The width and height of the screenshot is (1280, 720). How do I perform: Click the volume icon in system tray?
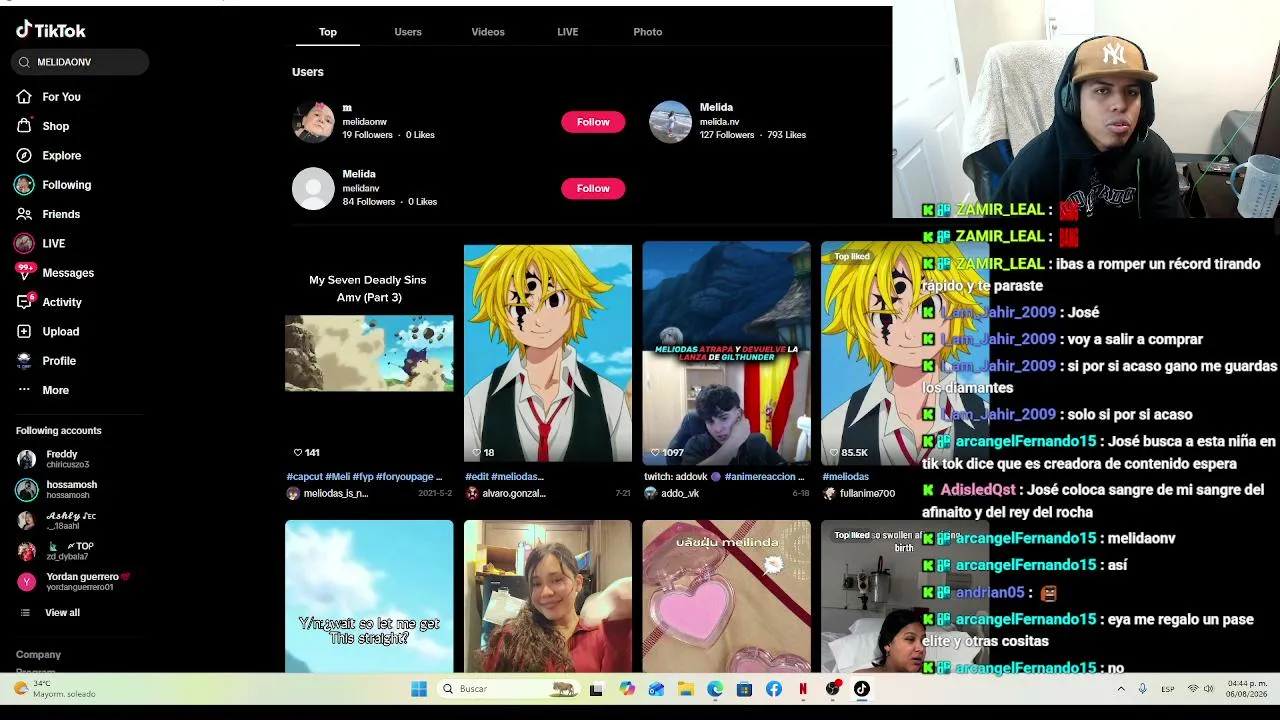tap(1209, 689)
